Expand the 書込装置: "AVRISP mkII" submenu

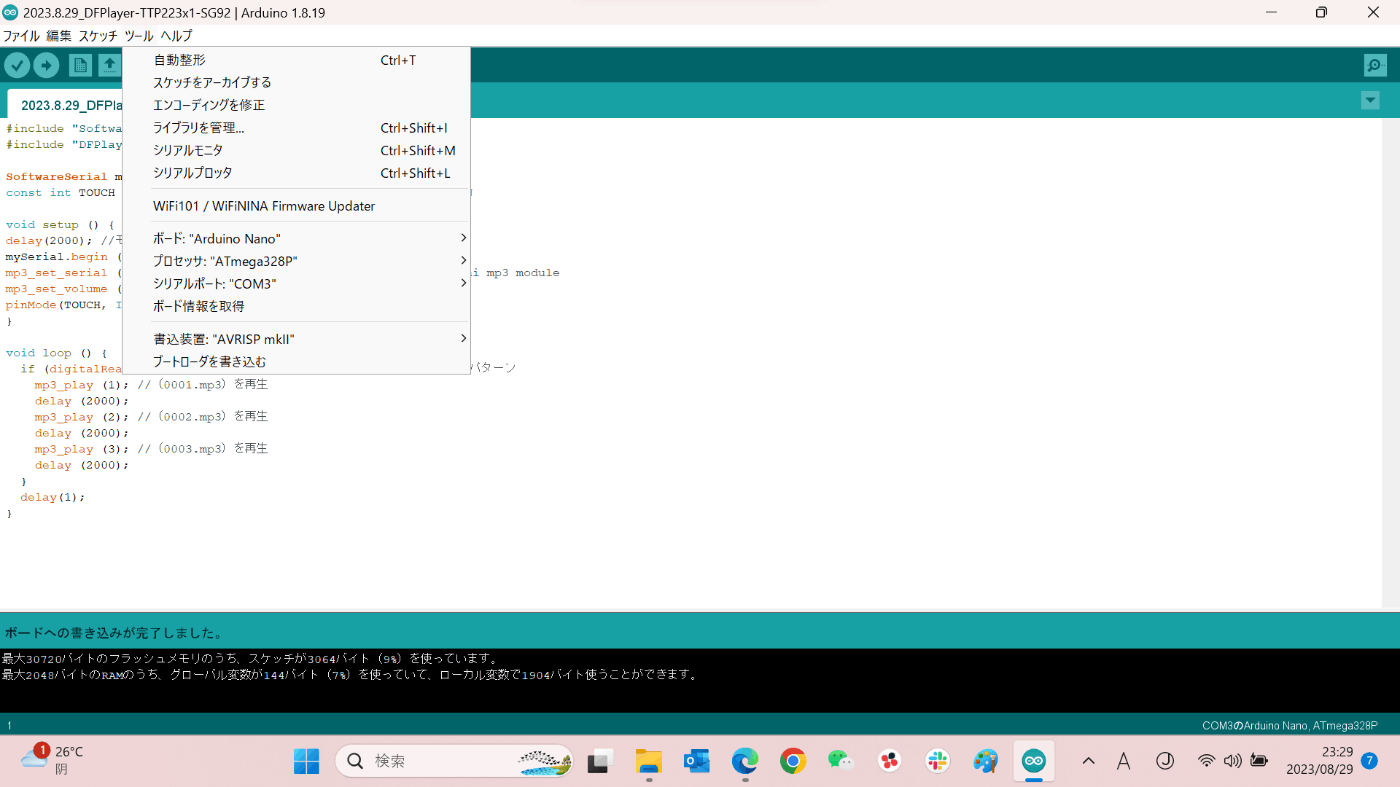tap(296, 339)
